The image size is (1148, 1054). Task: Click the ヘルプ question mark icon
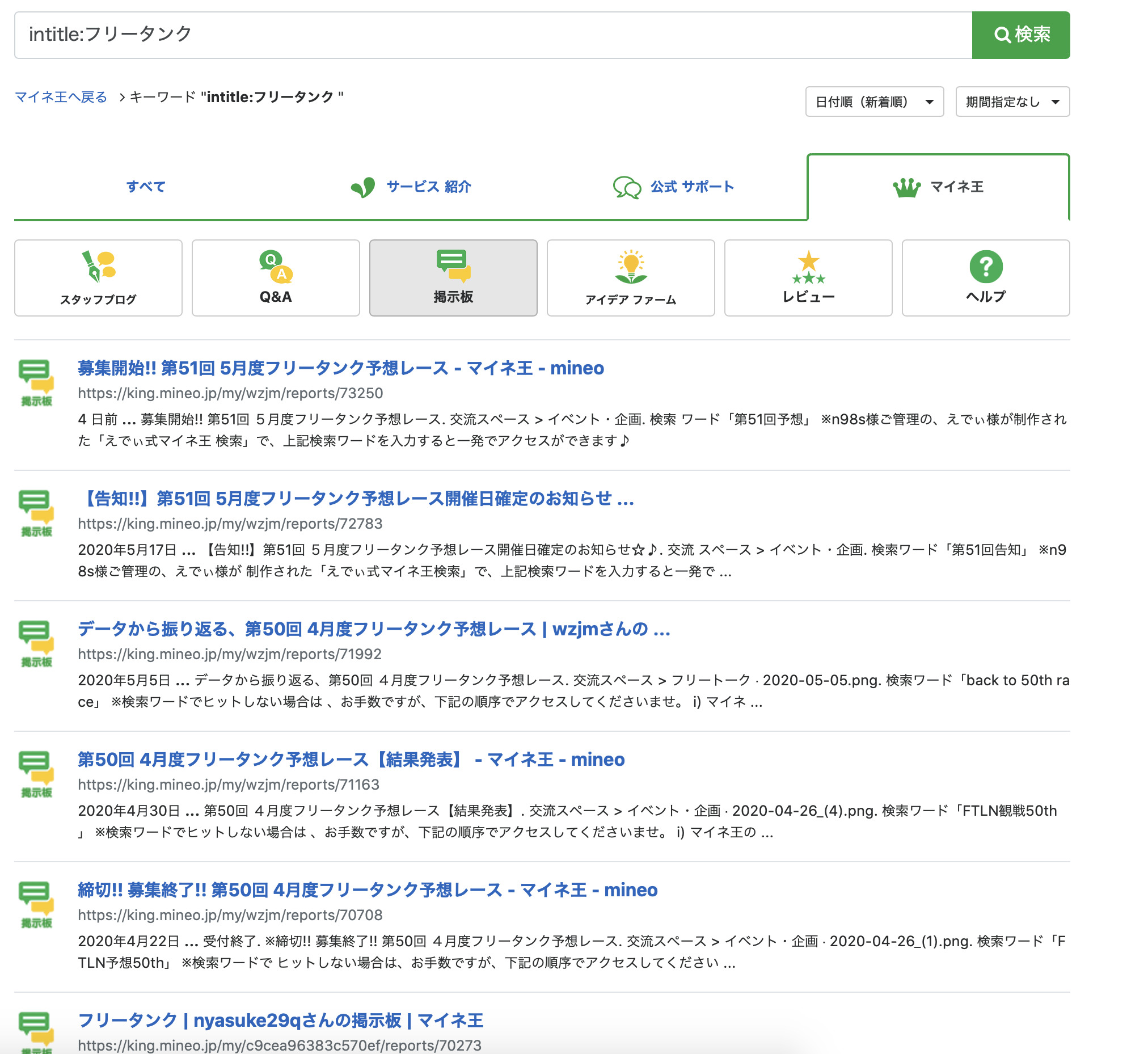985,278
